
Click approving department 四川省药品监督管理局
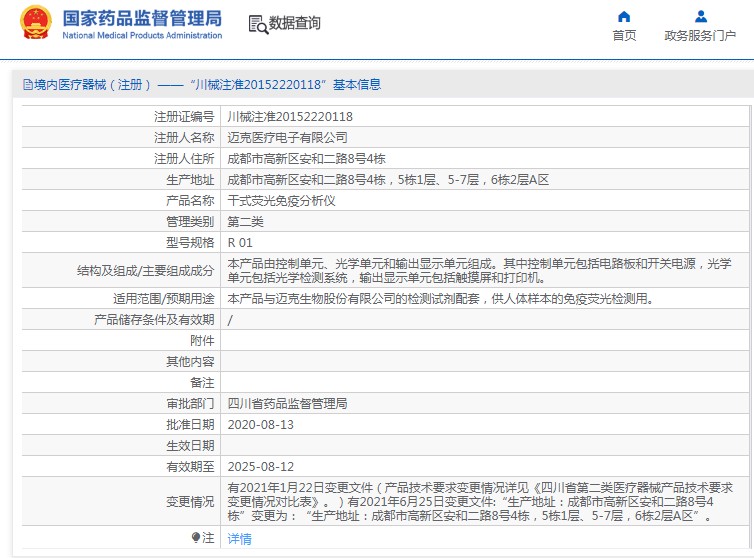[288, 404]
